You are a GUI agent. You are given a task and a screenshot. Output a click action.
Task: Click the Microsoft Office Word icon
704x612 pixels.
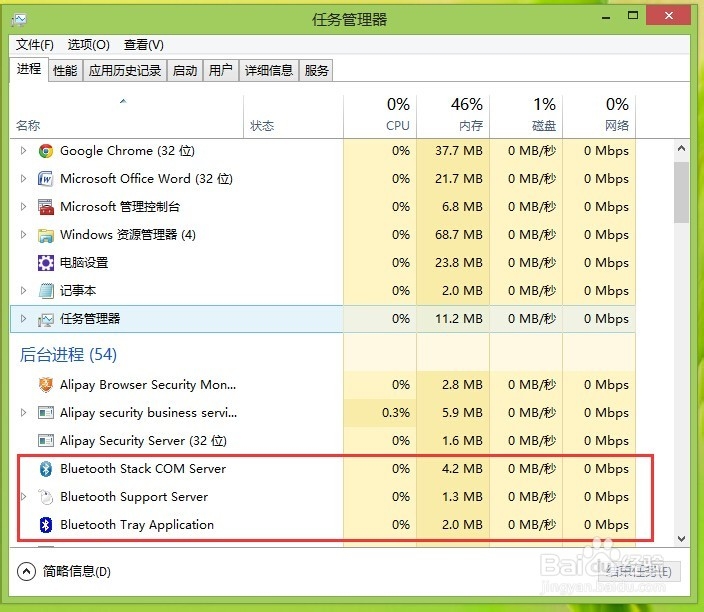point(46,179)
